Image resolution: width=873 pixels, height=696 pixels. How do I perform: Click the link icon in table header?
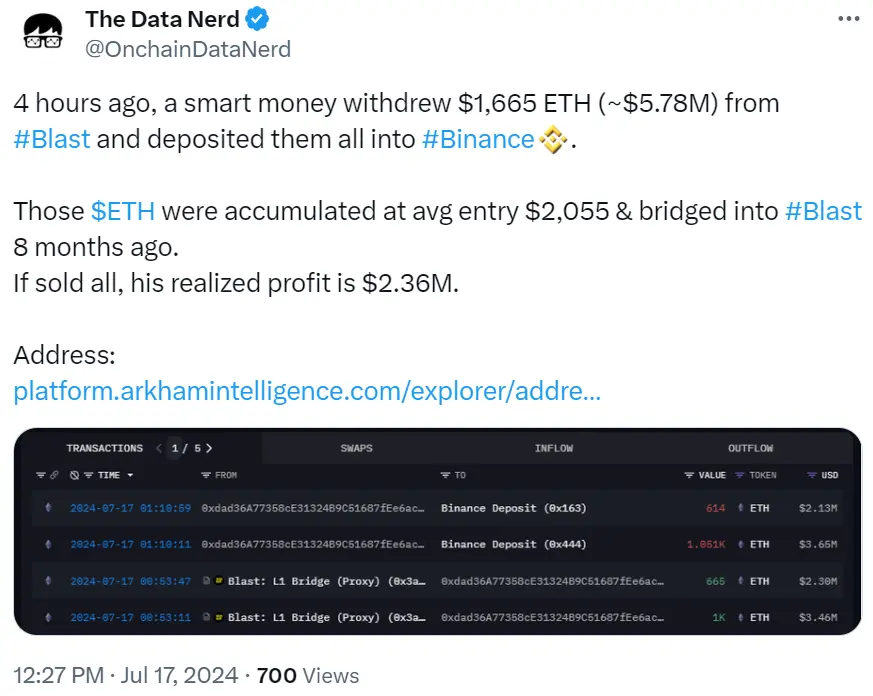[x=53, y=475]
